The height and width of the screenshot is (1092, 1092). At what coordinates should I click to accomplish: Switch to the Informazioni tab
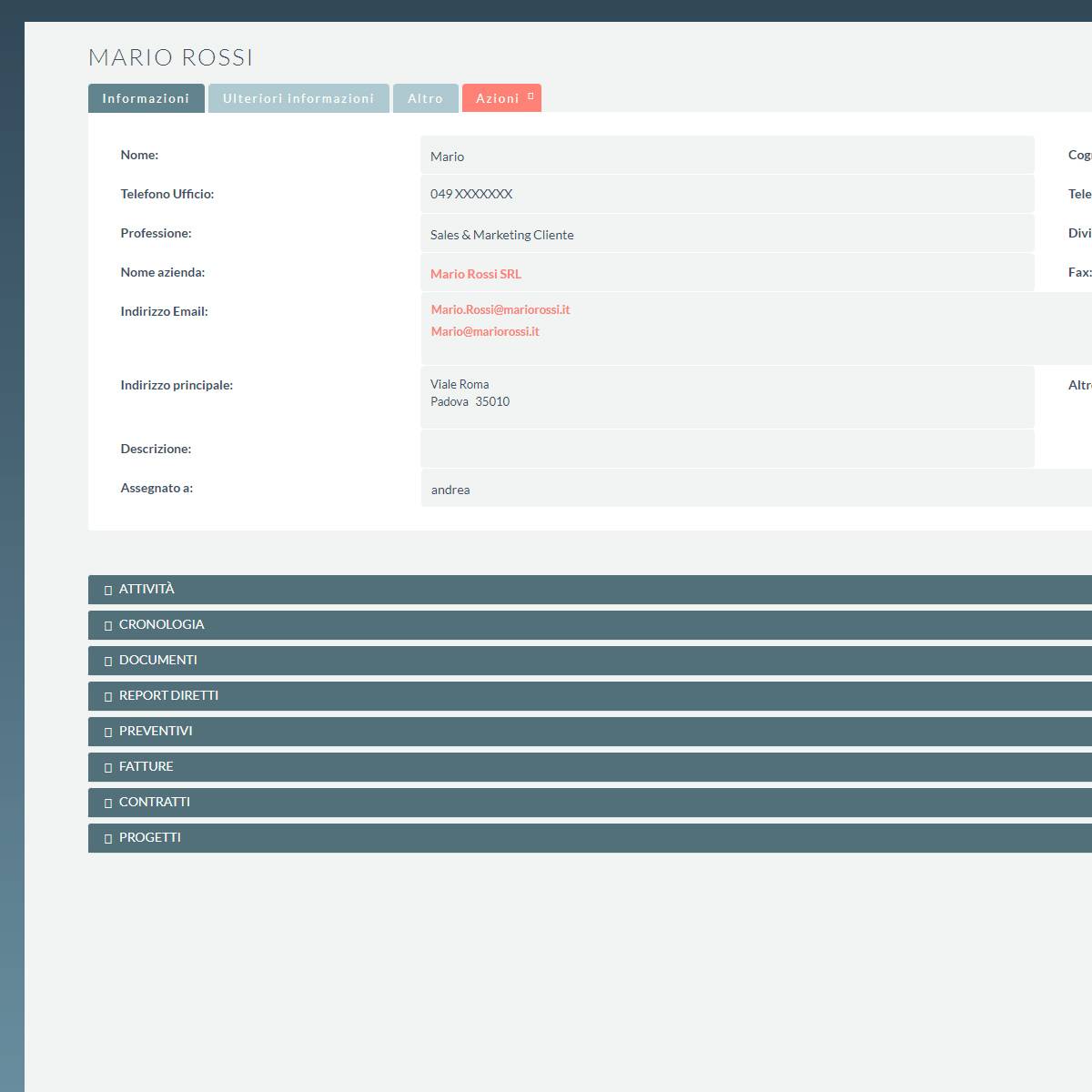(146, 98)
